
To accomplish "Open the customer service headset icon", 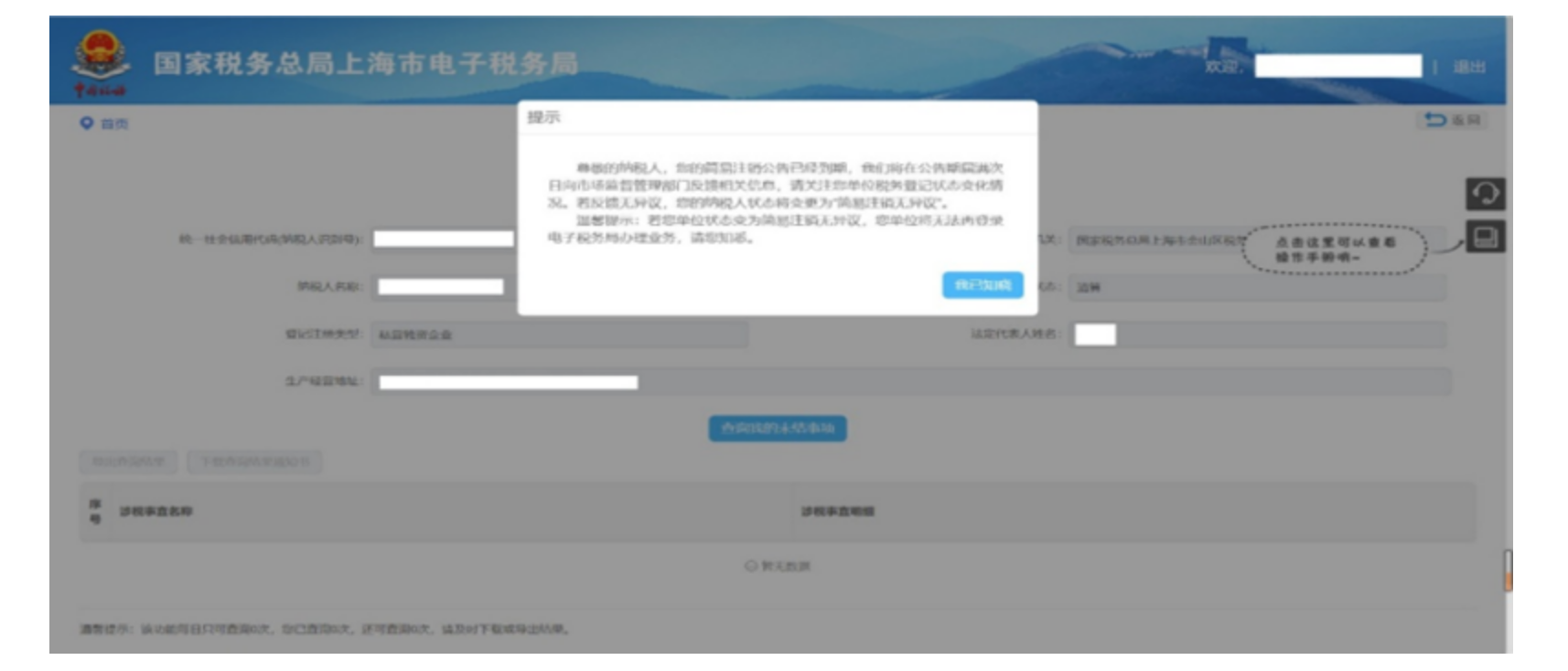I will pos(1485,194).
